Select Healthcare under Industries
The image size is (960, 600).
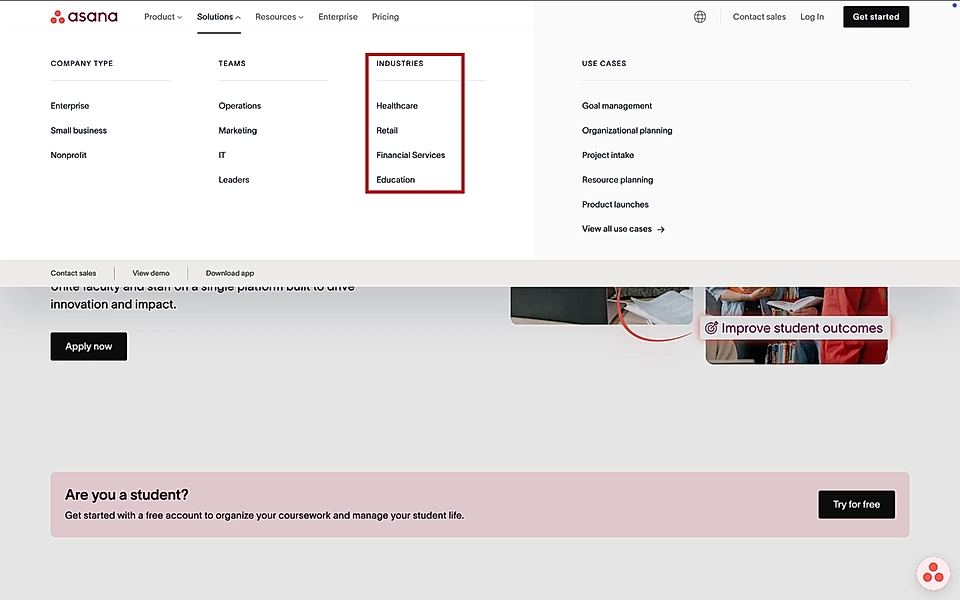[x=397, y=105]
